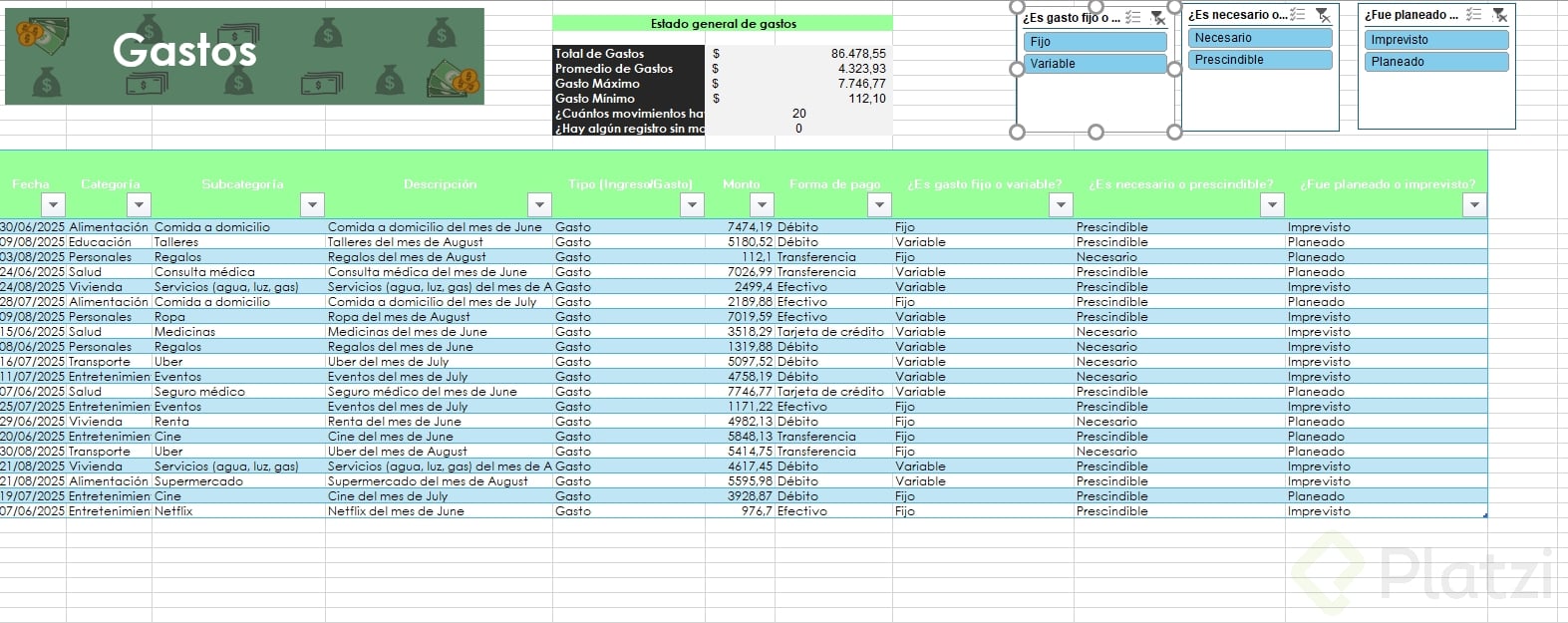Filter by Necesario in the slicer
Screen dimensions: 1568x623
(1260, 38)
